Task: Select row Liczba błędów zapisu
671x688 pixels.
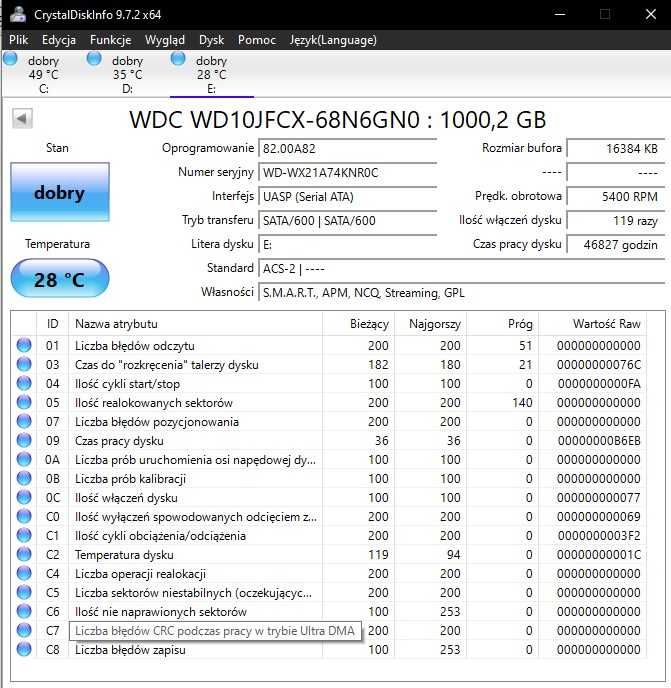Action: pyautogui.click(x=329, y=649)
